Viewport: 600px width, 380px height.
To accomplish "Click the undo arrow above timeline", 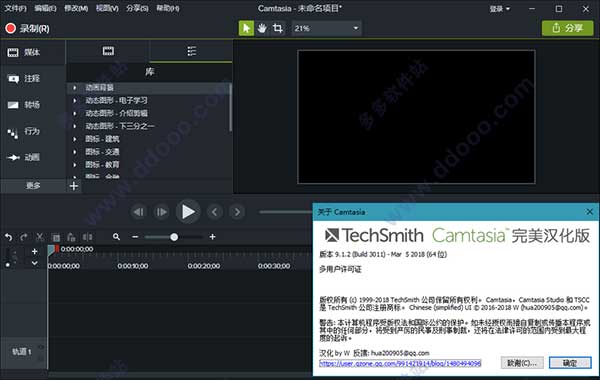I will (x=8, y=237).
